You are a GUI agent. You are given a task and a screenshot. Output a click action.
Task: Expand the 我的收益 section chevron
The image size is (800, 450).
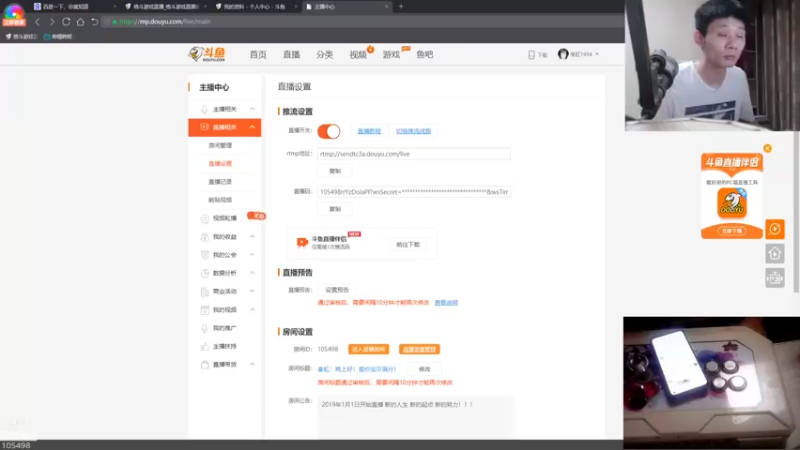pos(252,237)
